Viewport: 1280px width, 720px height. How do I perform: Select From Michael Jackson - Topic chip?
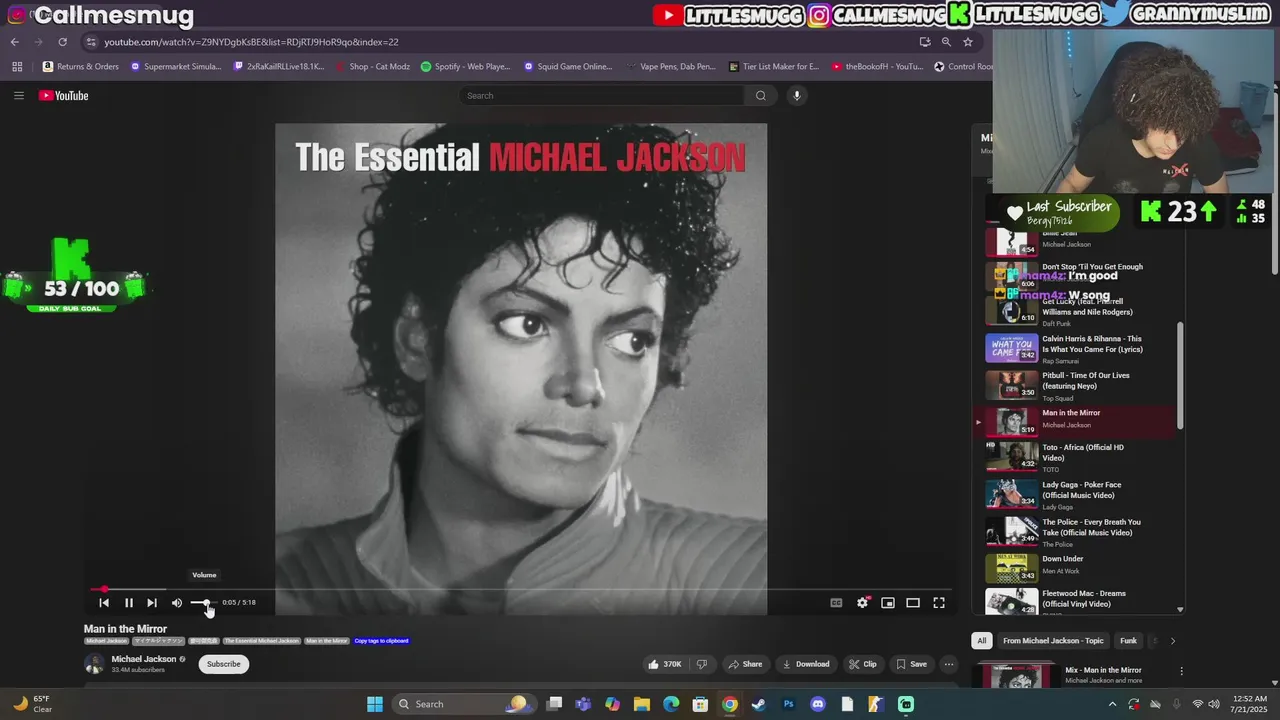[1053, 641]
